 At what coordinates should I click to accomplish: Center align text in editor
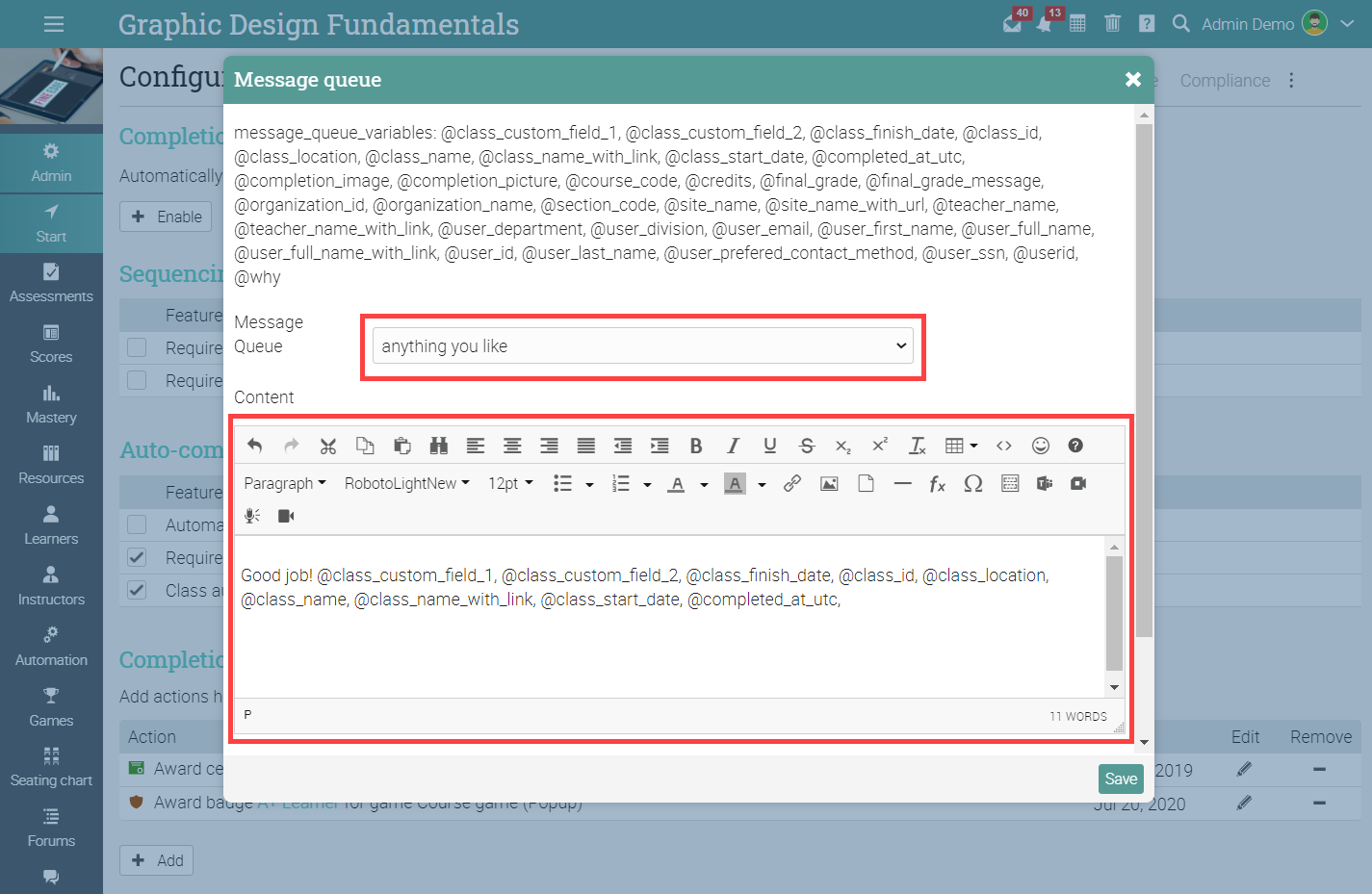512,446
